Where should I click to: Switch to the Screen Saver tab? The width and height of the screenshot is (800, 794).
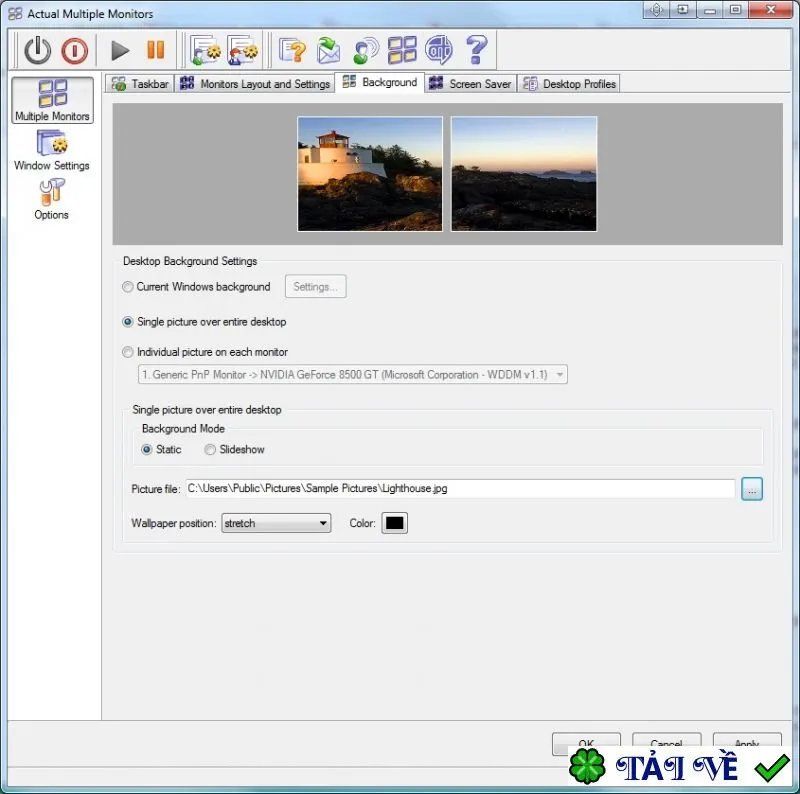tap(470, 84)
